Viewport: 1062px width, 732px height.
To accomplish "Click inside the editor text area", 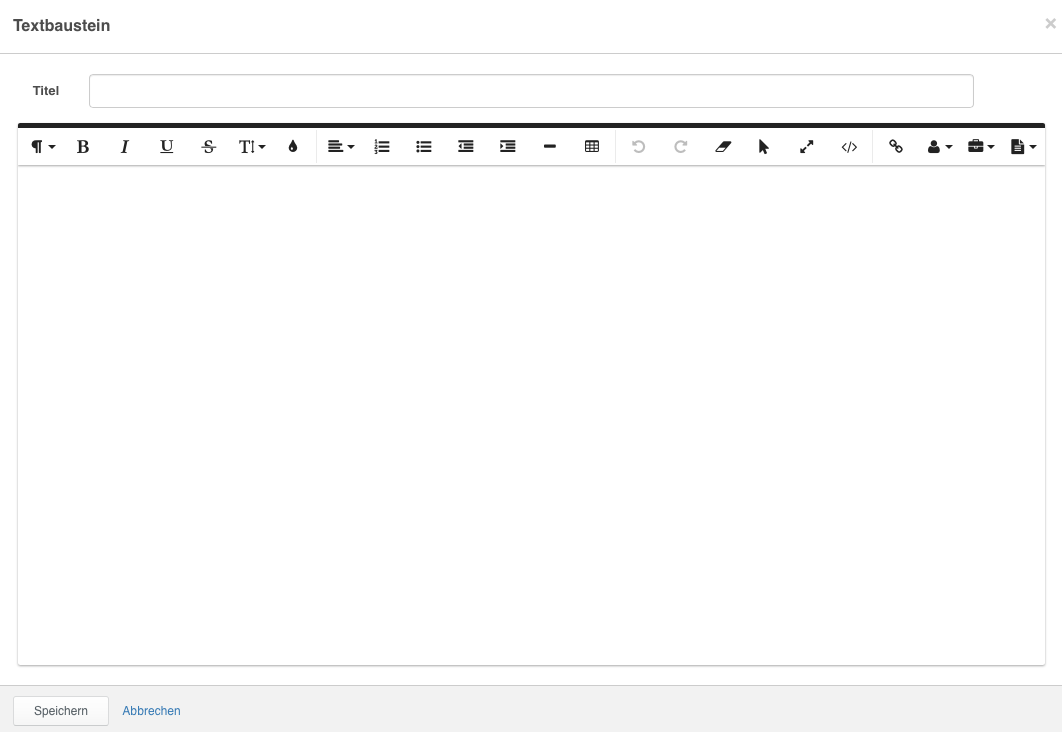I will coord(531,416).
